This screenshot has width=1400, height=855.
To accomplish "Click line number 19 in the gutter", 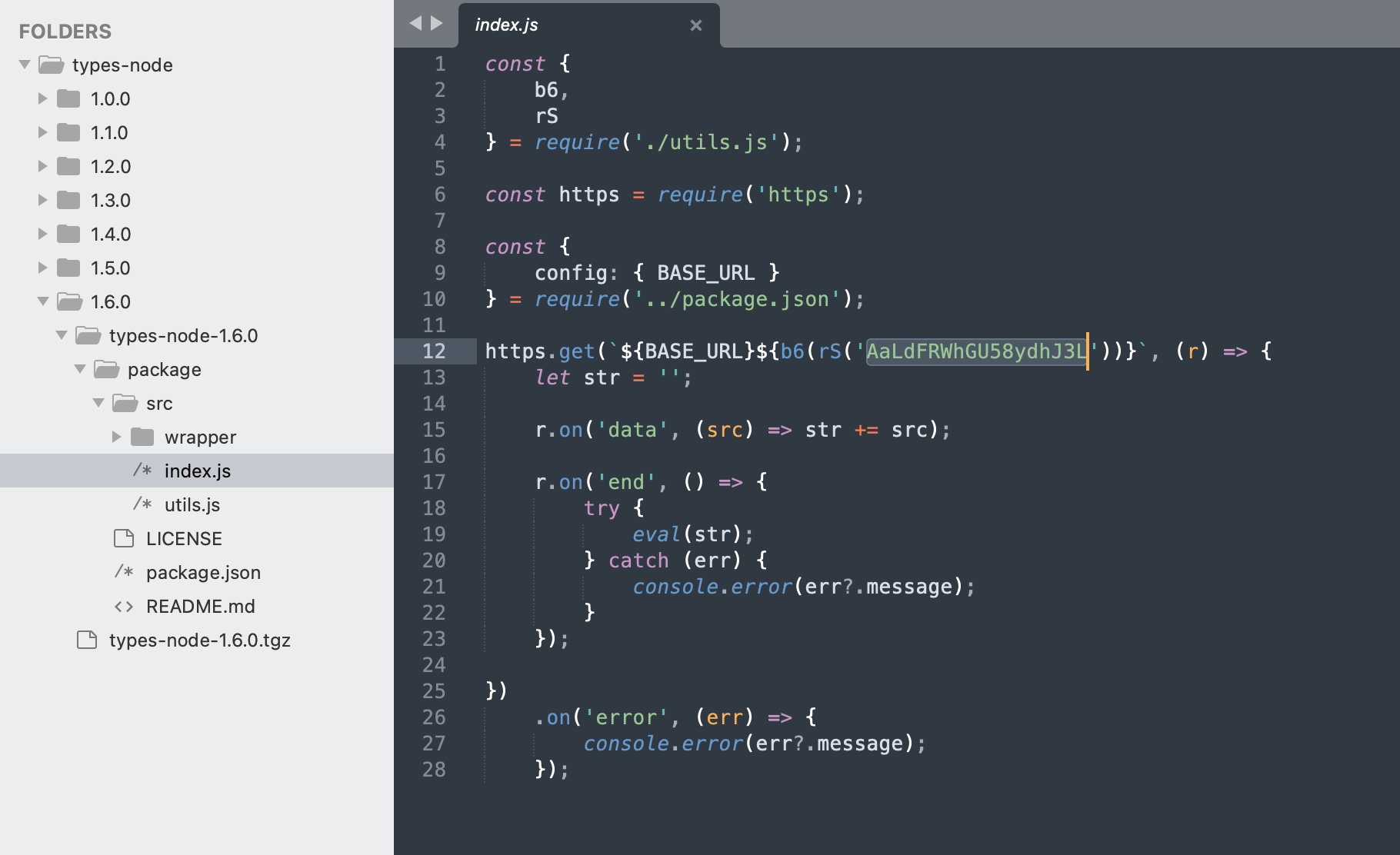I will pyautogui.click(x=434, y=534).
